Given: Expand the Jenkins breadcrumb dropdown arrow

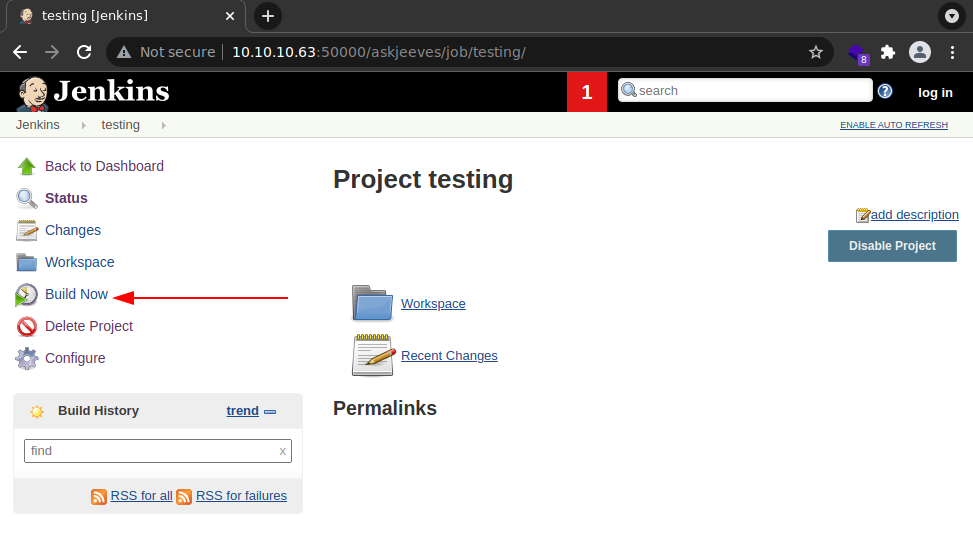Looking at the screenshot, I should tap(84, 125).
